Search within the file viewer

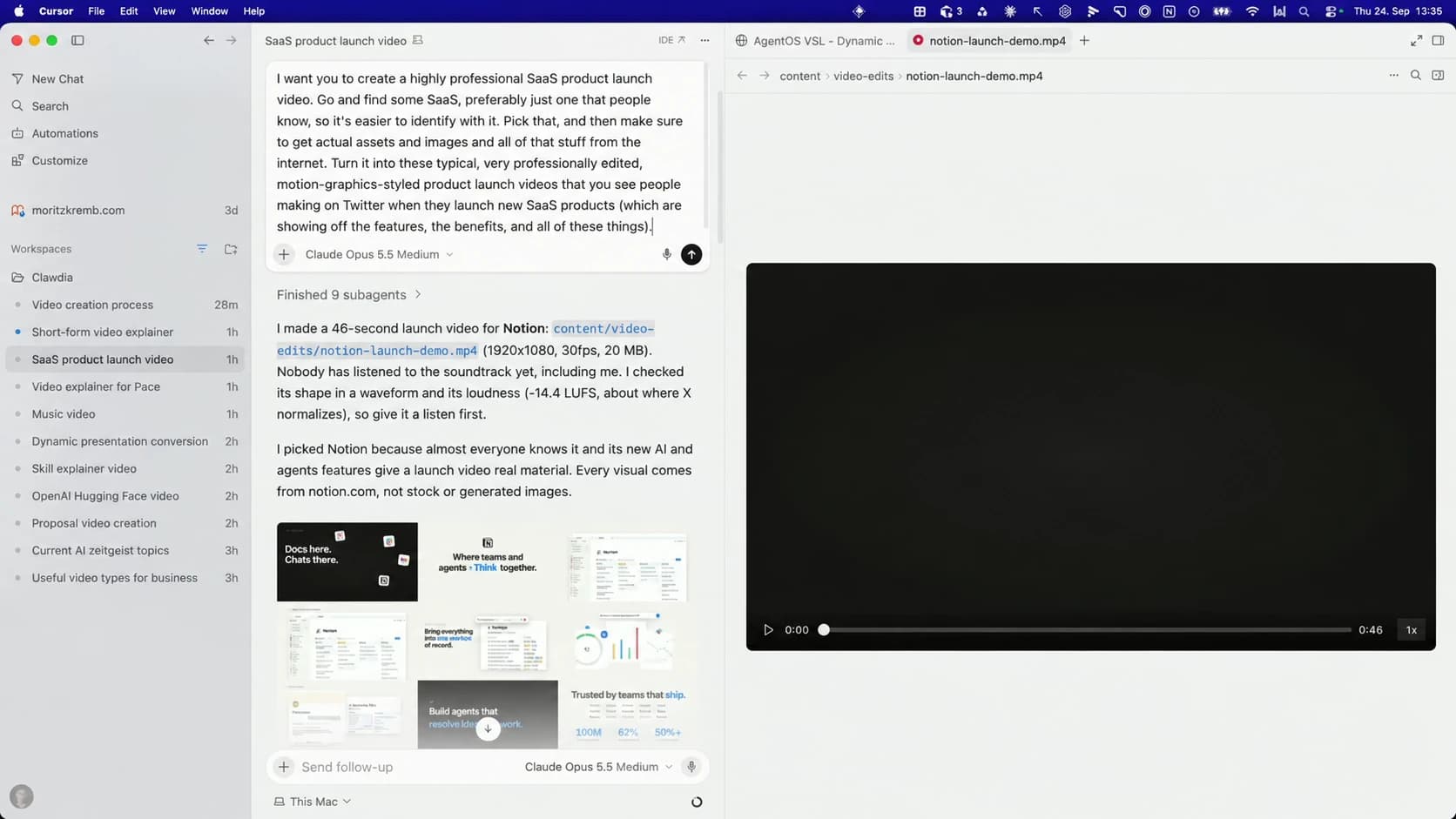click(x=1416, y=76)
